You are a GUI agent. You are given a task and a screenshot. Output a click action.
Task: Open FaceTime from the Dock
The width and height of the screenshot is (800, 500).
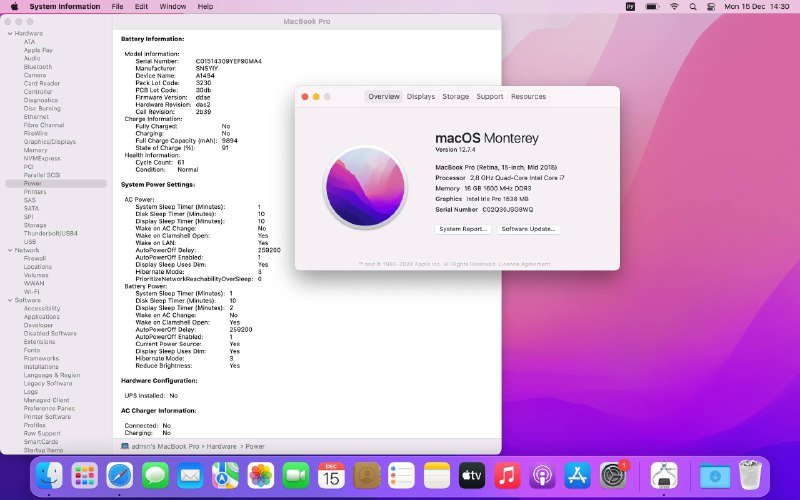pyautogui.click(x=296, y=476)
